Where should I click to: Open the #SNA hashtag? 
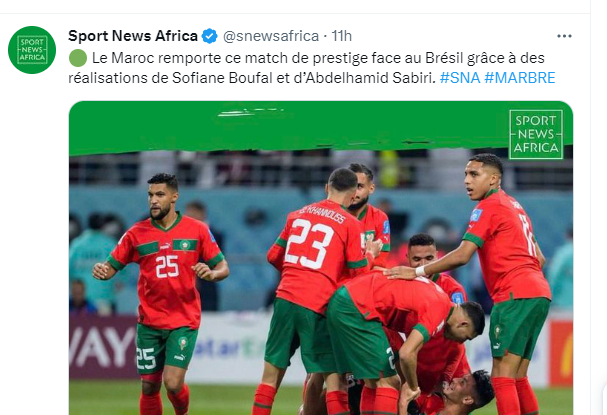click(x=460, y=78)
